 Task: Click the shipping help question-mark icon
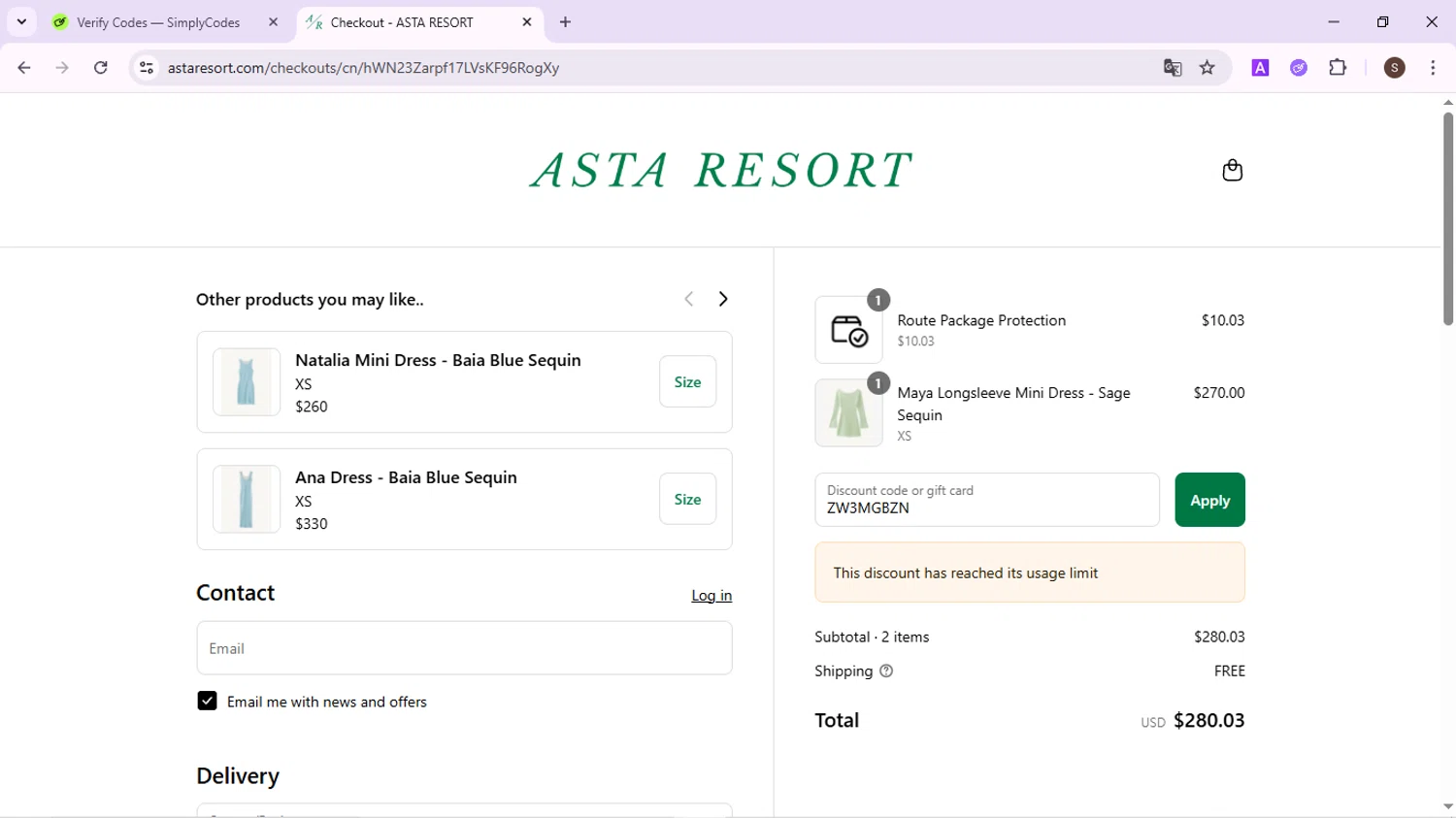coord(886,671)
